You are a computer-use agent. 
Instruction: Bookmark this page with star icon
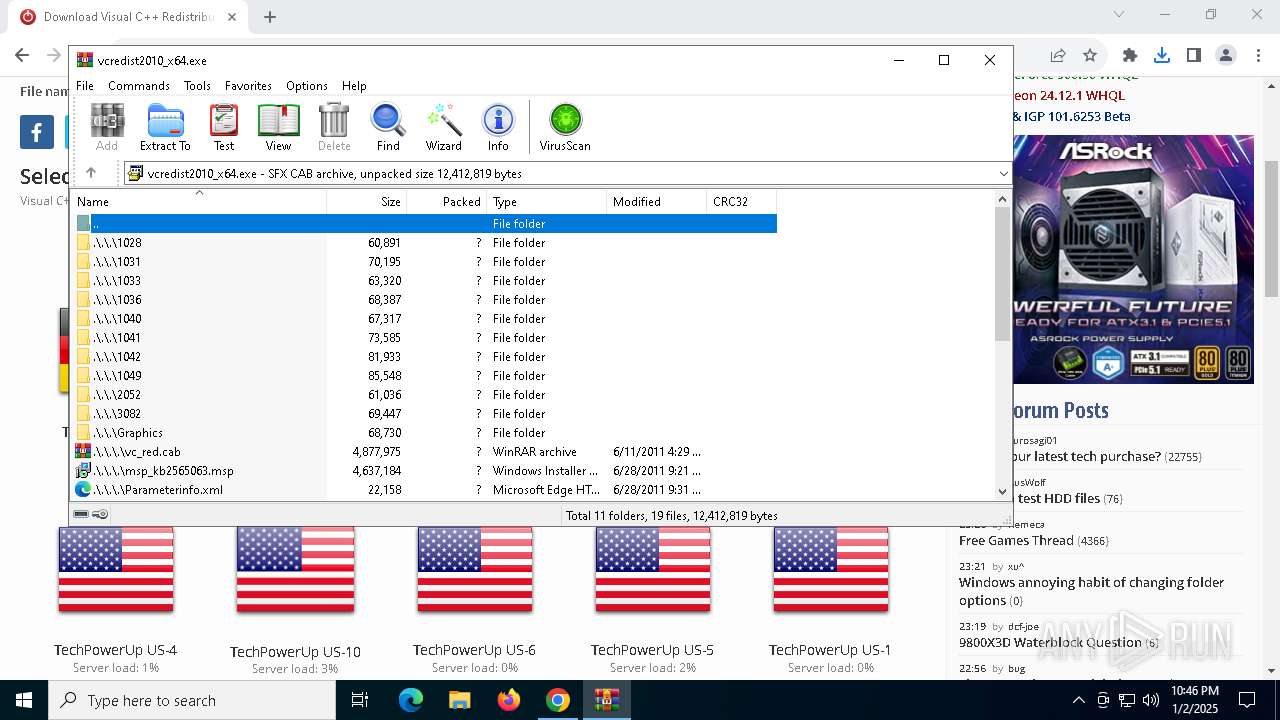click(x=1090, y=55)
